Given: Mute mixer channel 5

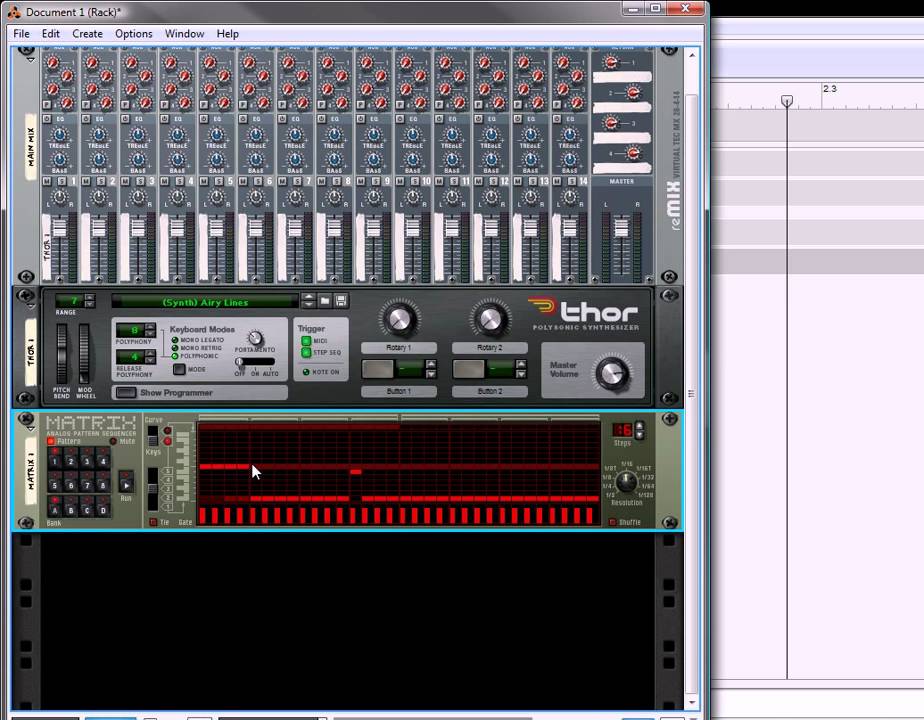Looking at the screenshot, I should coord(204,181).
